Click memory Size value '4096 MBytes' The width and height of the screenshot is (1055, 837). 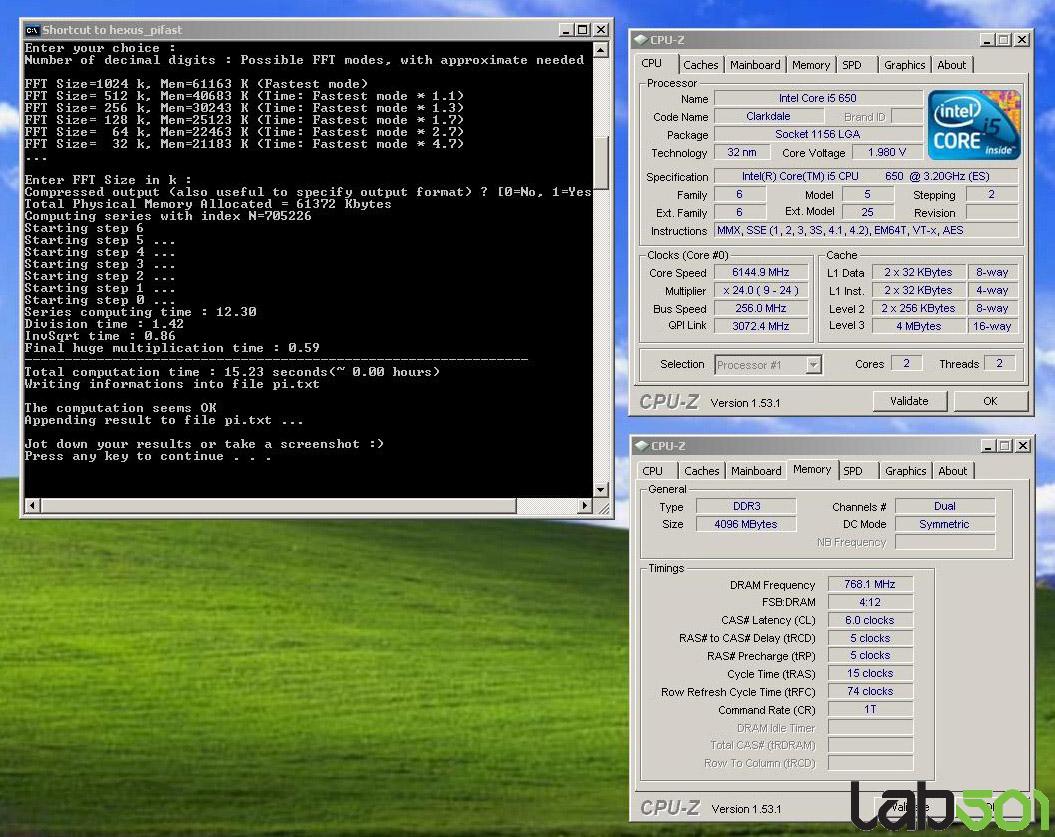746,524
